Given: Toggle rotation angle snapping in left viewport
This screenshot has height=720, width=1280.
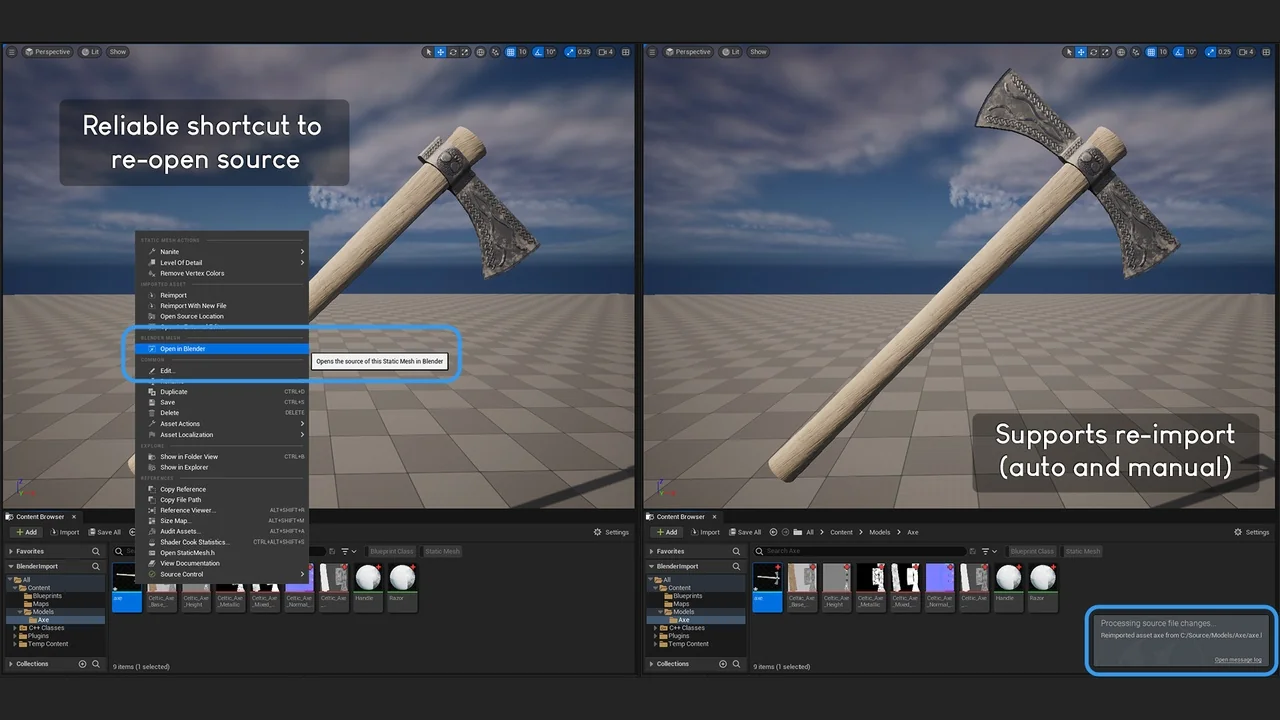Looking at the screenshot, I should 537,52.
